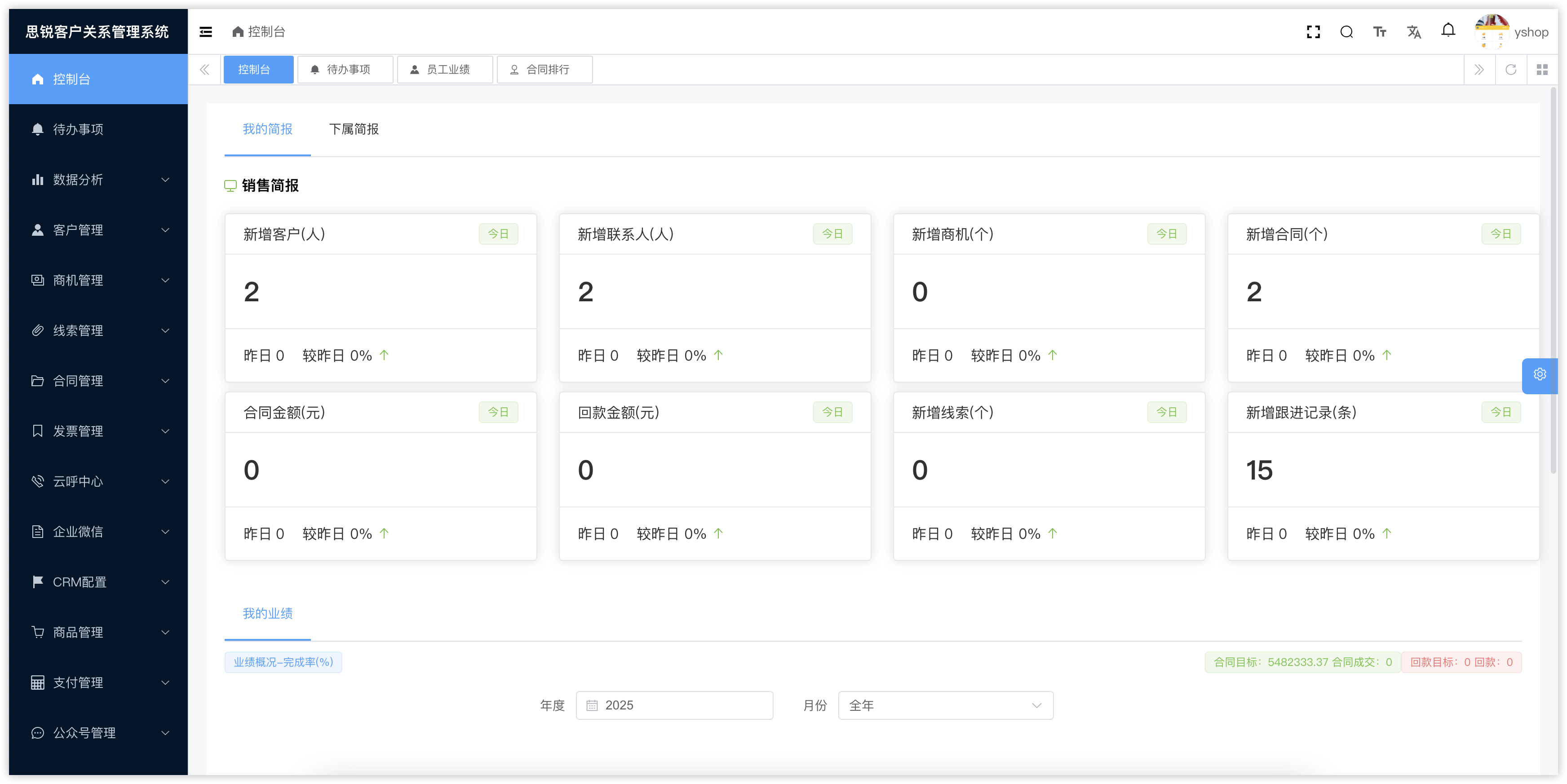The width and height of the screenshot is (1567, 784).
Task: Click the 业绩概况-完成率(%) tag
Action: point(283,662)
